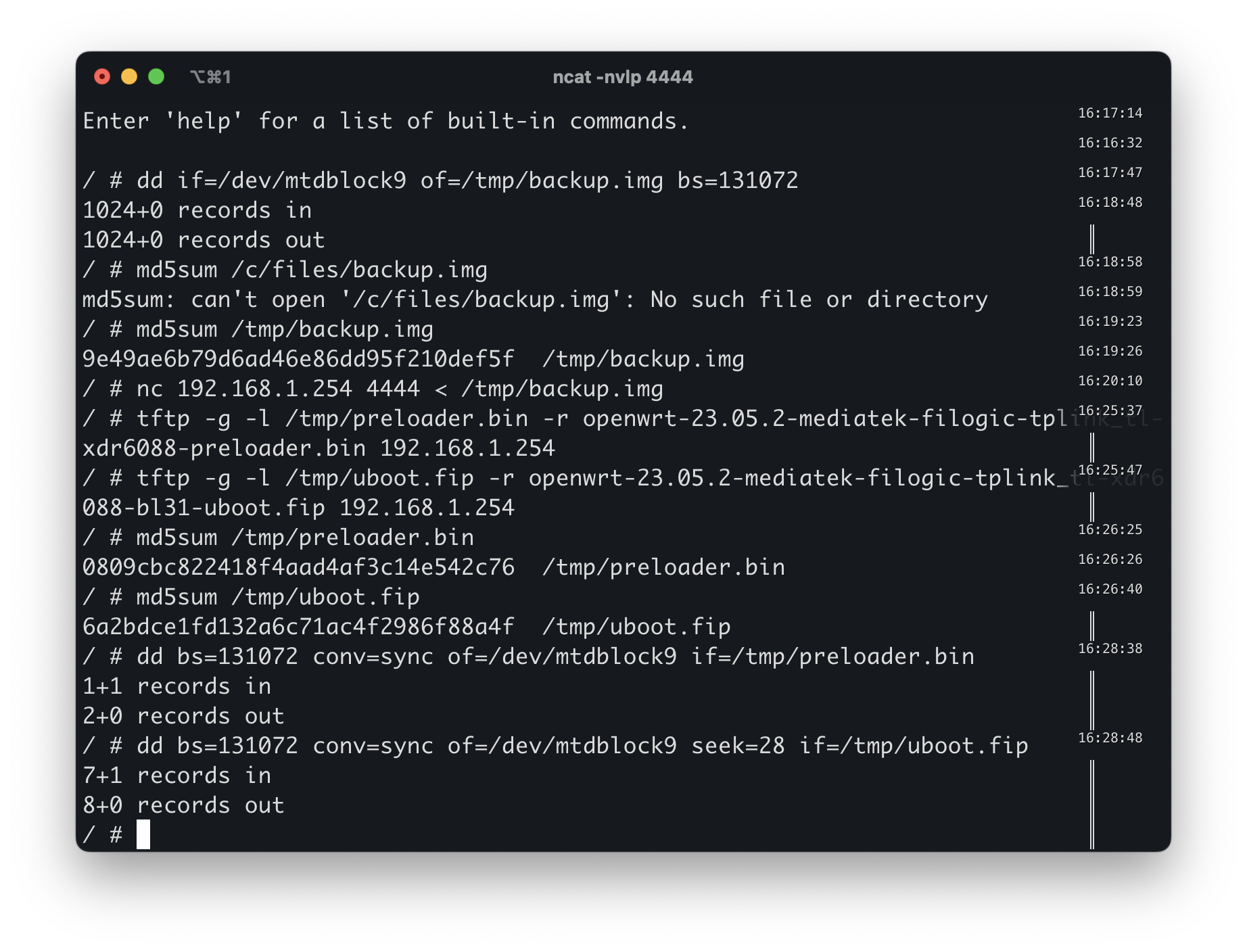Close the ncat terminal window

102,77
